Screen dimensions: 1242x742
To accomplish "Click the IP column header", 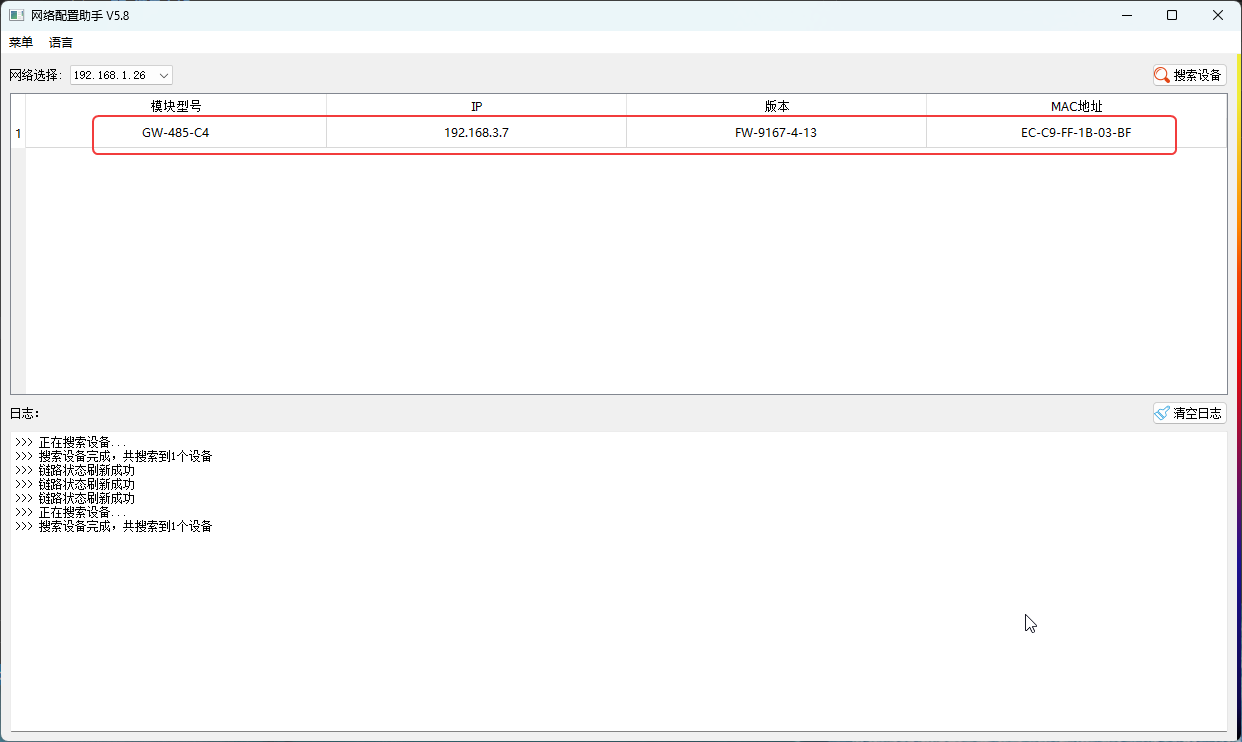I will point(476,106).
